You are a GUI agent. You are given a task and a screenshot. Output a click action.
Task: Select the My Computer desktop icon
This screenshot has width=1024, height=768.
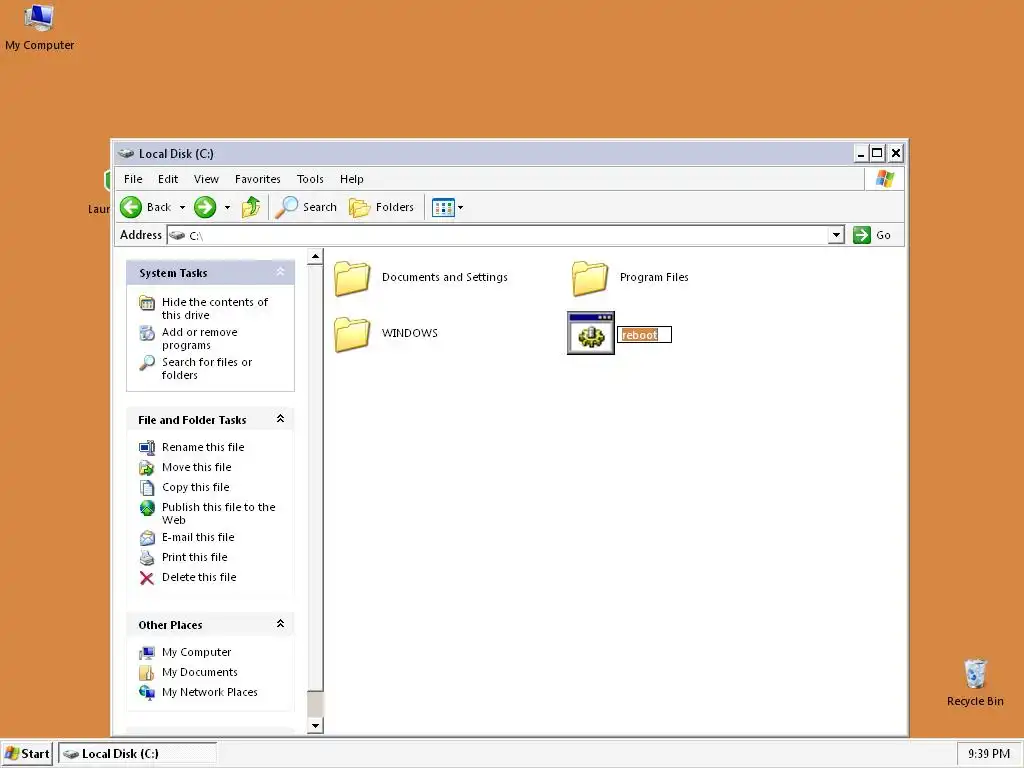click(x=39, y=17)
